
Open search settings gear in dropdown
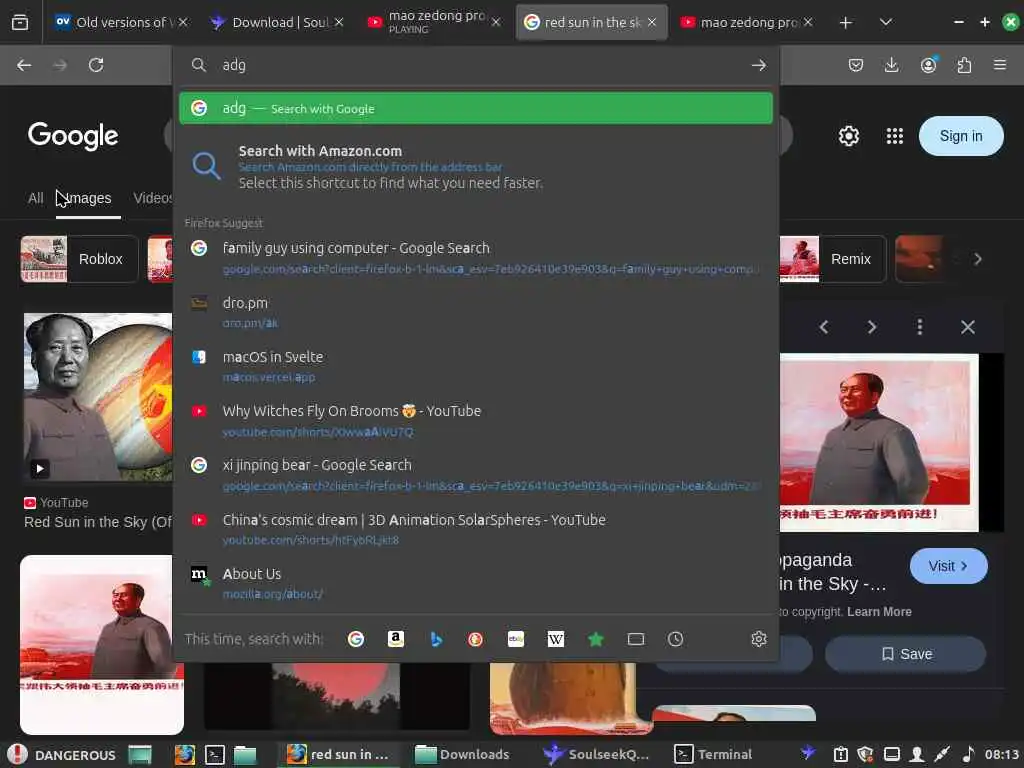click(x=759, y=639)
